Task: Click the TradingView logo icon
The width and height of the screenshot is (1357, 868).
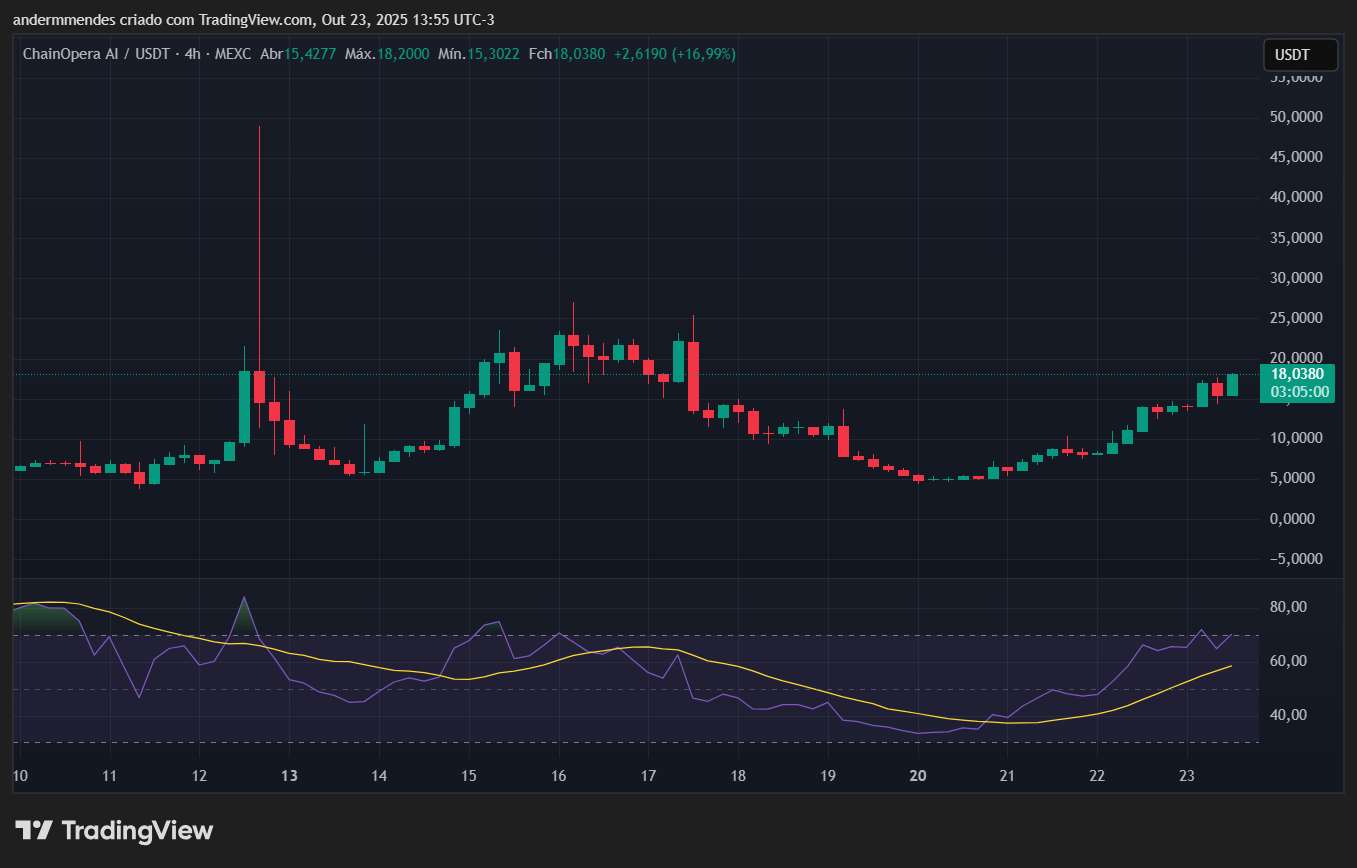Action: [x=34, y=830]
